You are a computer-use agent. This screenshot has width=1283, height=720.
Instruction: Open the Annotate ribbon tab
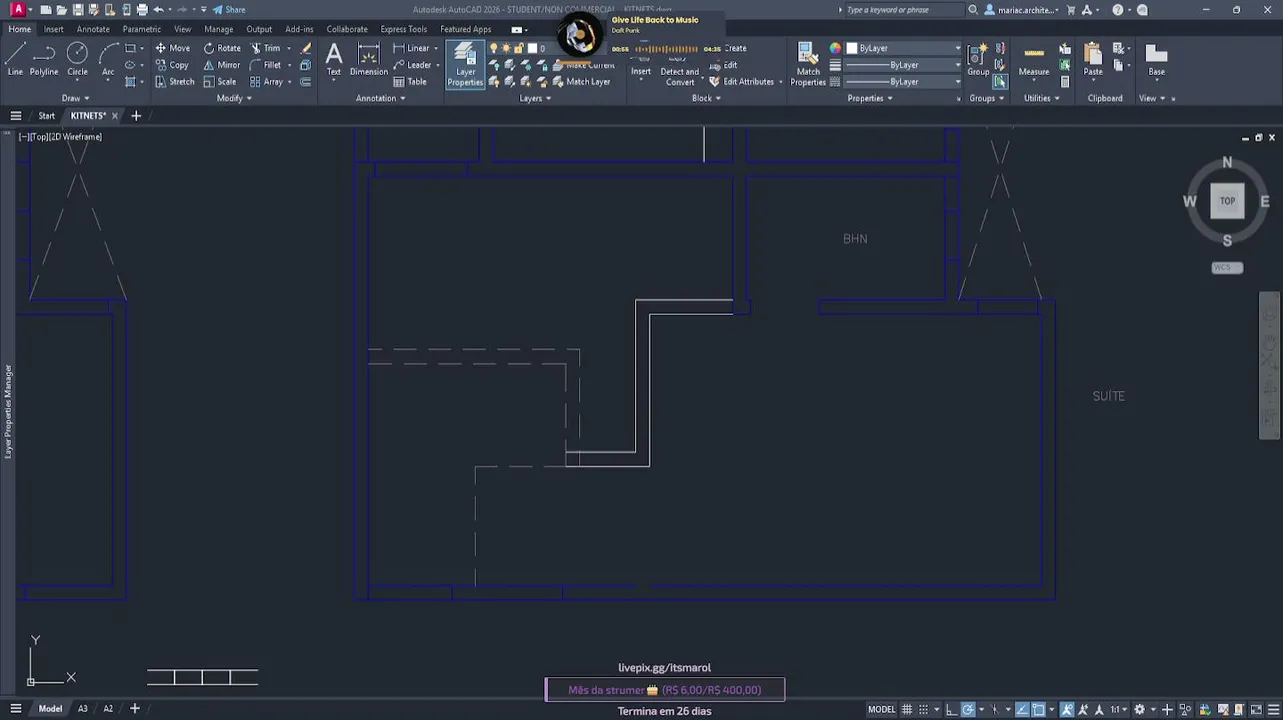click(93, 29)
